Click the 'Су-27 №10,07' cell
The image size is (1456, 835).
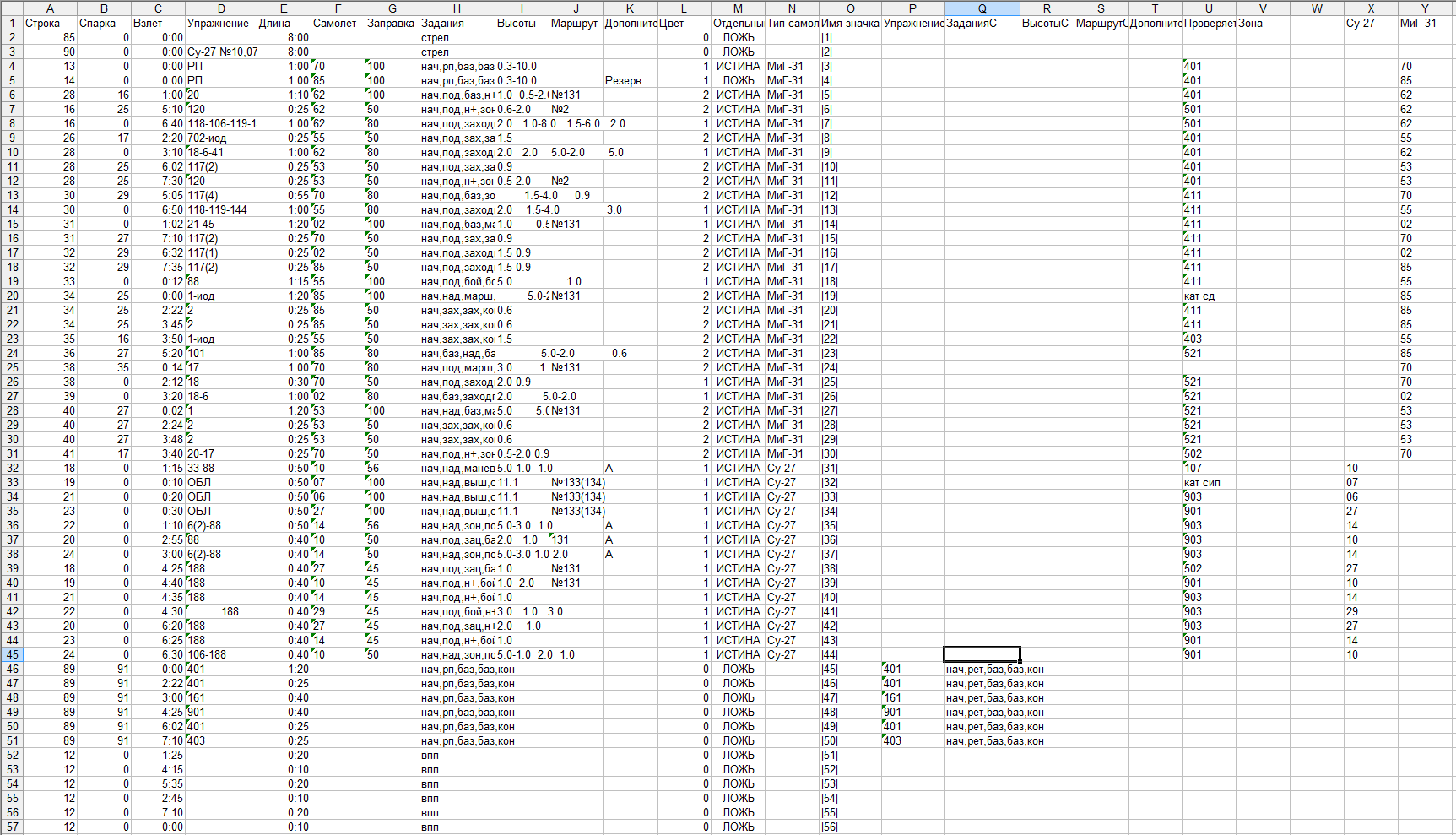pos(221,52)
